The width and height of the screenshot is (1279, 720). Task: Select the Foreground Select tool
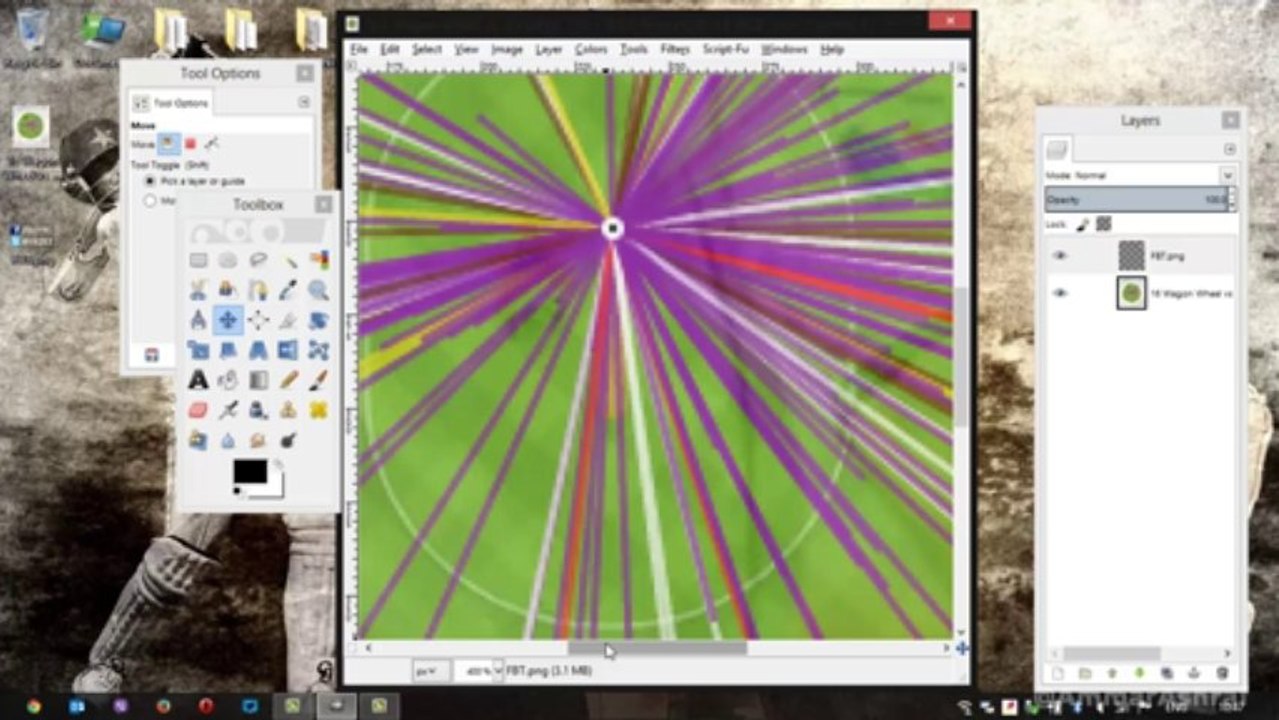(228, 290)
